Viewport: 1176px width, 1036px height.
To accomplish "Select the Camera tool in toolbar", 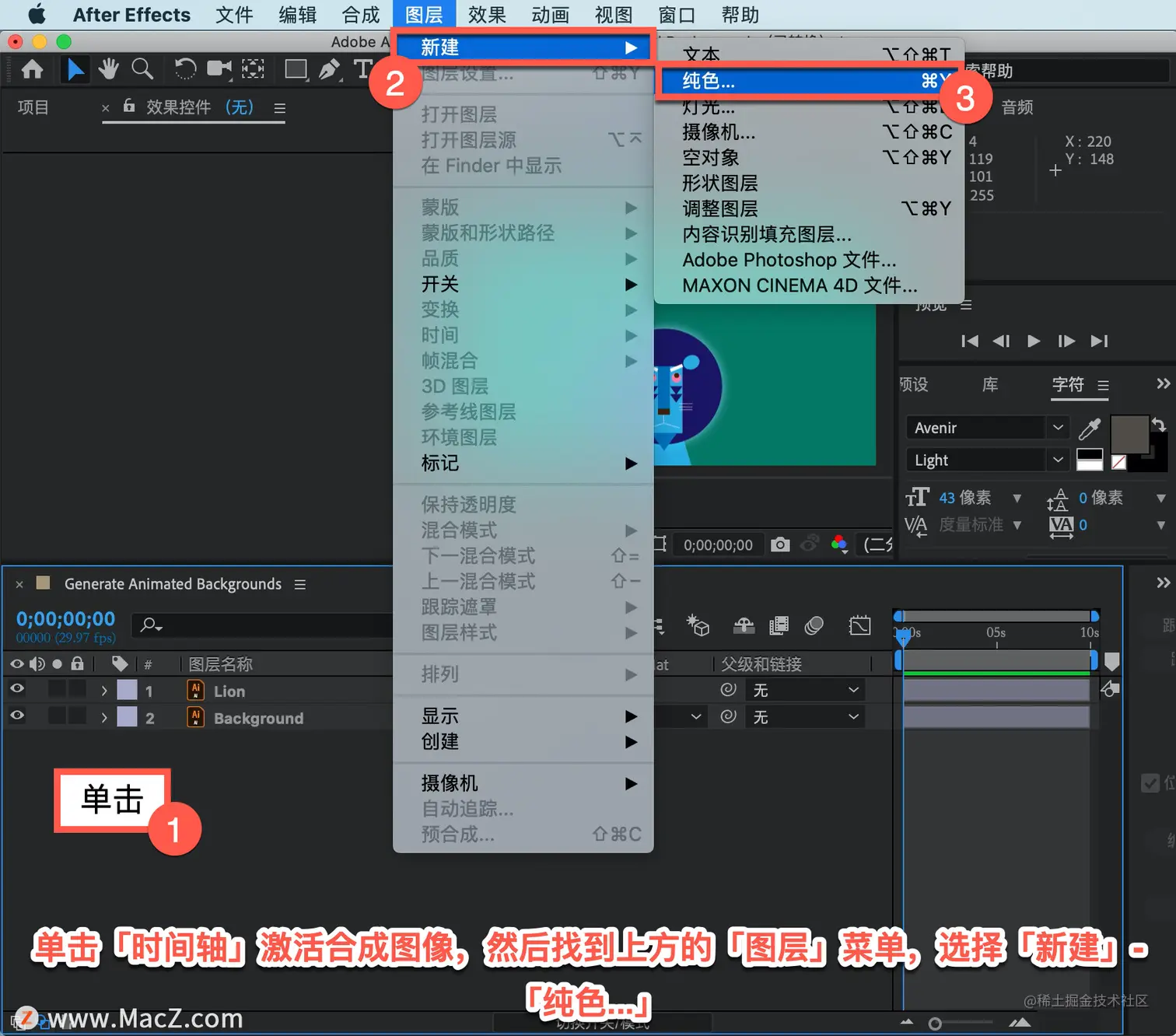I will [219, 70].
